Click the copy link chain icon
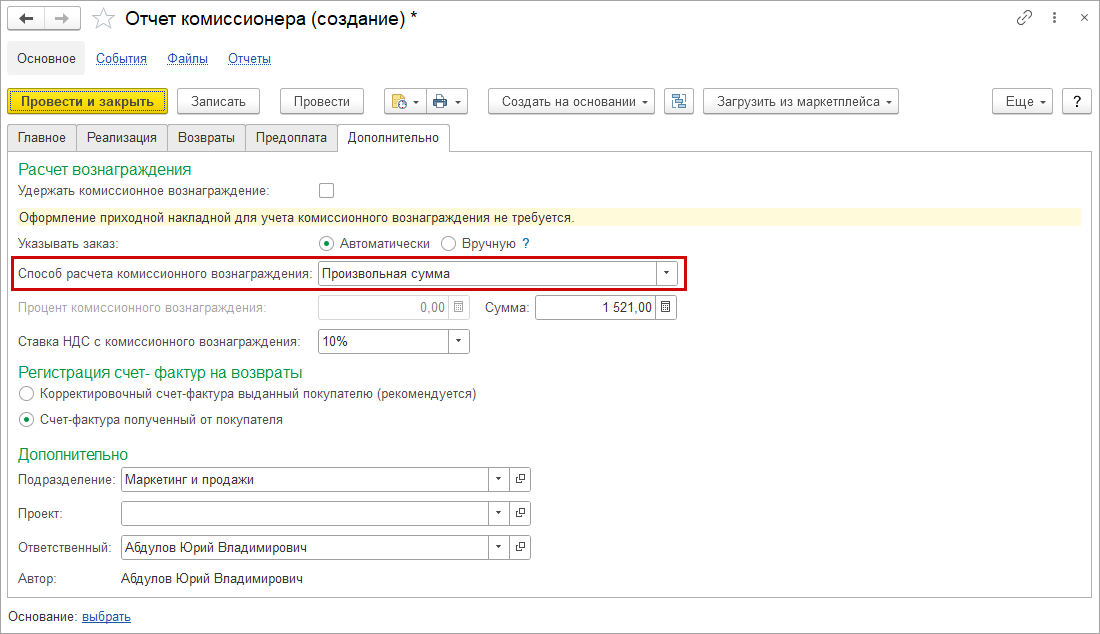The height and width of the screenshot is (634, 1100). 1023,18
